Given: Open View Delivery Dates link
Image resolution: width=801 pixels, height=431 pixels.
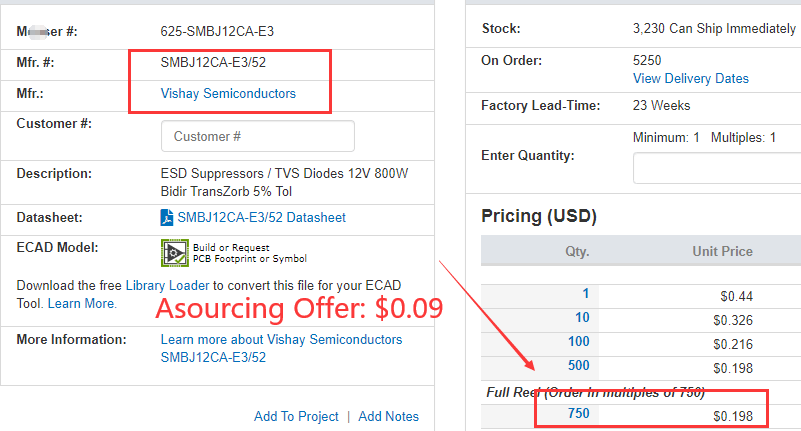Looking at the screenshot, I should pyautogui.click(x=691, y=79).
